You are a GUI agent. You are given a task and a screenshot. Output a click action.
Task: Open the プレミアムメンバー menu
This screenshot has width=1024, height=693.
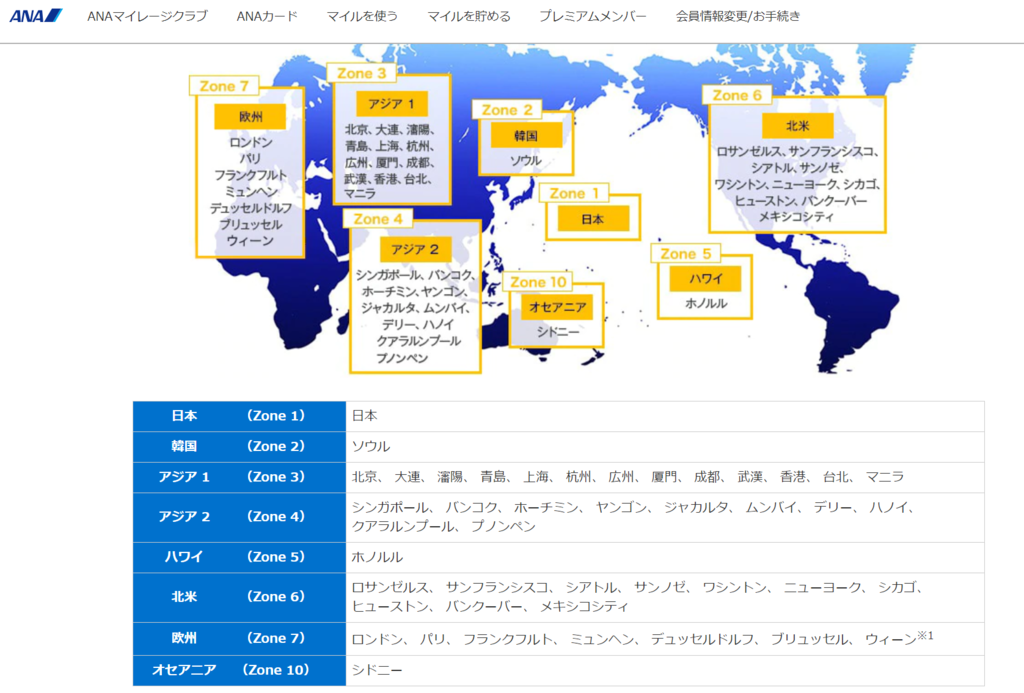click(x=593, y=16)
